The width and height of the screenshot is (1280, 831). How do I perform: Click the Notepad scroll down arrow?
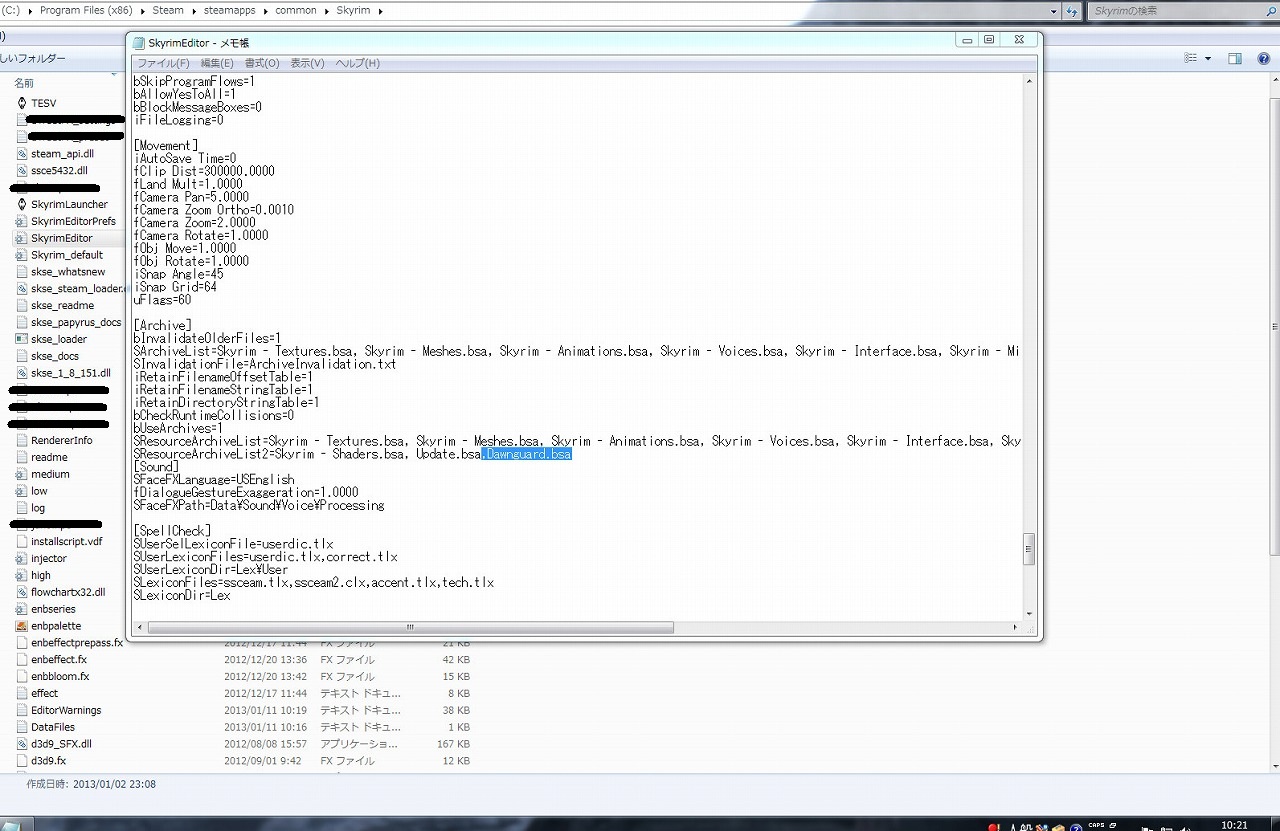pyautogui.click(x=1029, y=613)
